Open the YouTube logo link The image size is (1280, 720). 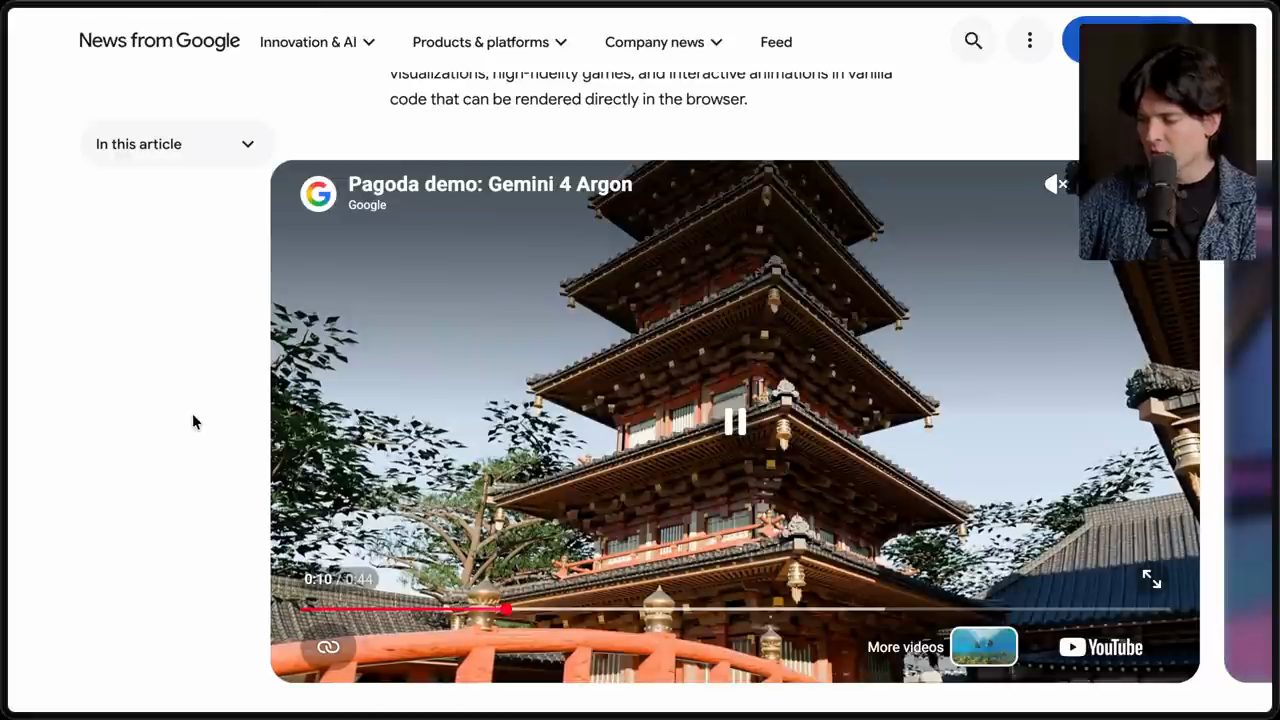(x=1101, y=647)
